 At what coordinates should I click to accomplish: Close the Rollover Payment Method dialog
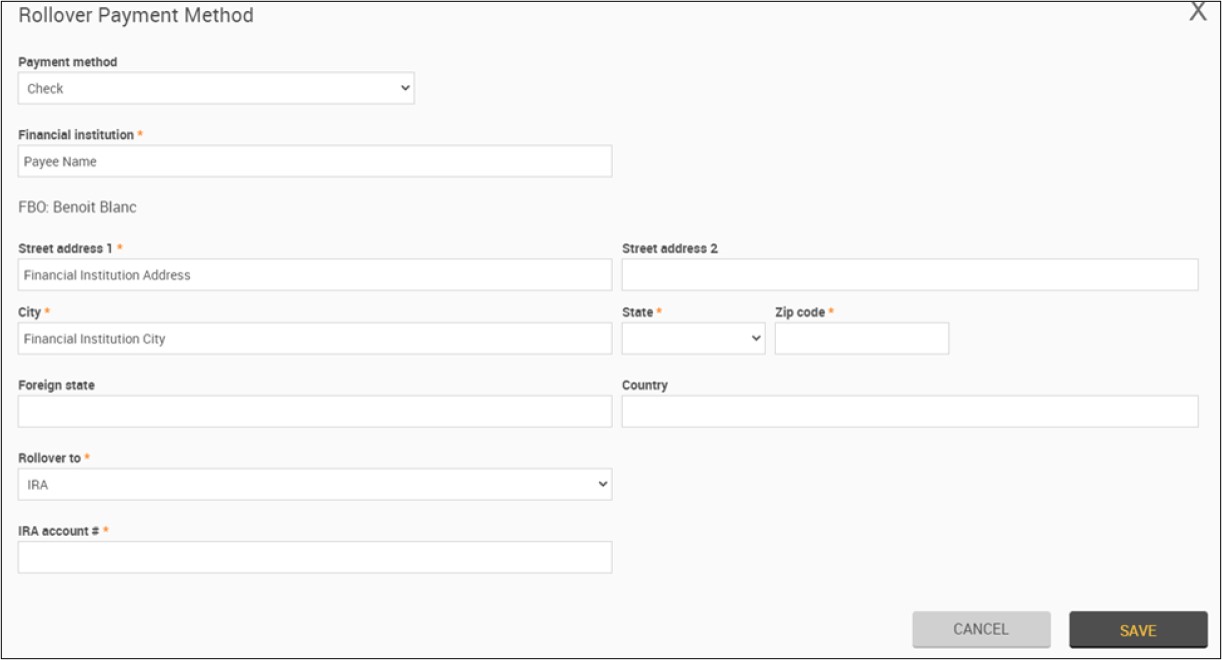click(1197, 12)
